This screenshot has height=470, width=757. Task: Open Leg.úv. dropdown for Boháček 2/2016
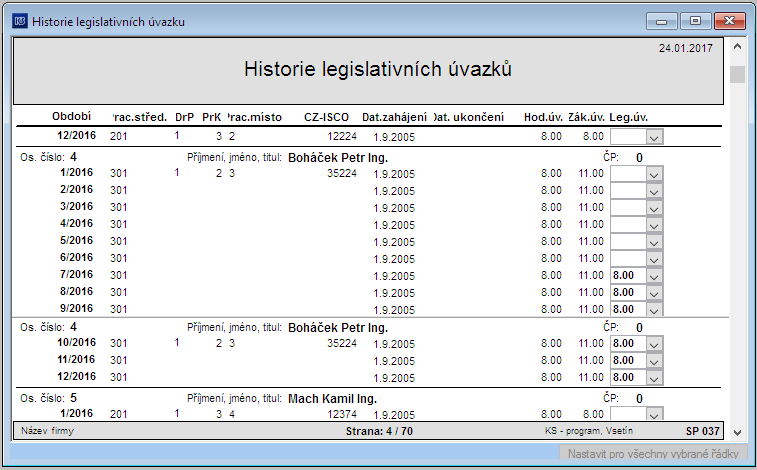pos(654,191)
